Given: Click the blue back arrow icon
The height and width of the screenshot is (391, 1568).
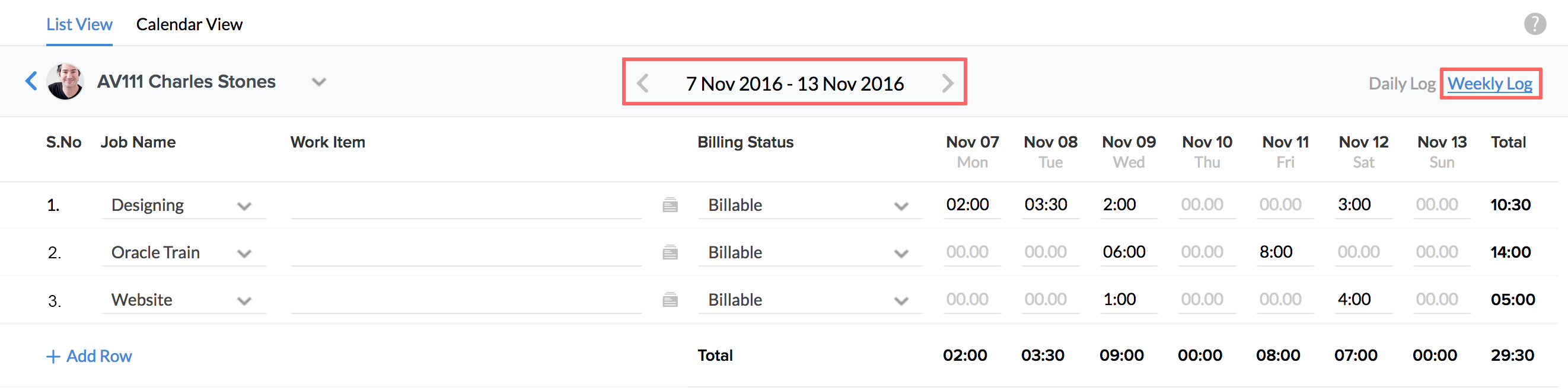Looking at the screenshot, I should coord(31,81).
